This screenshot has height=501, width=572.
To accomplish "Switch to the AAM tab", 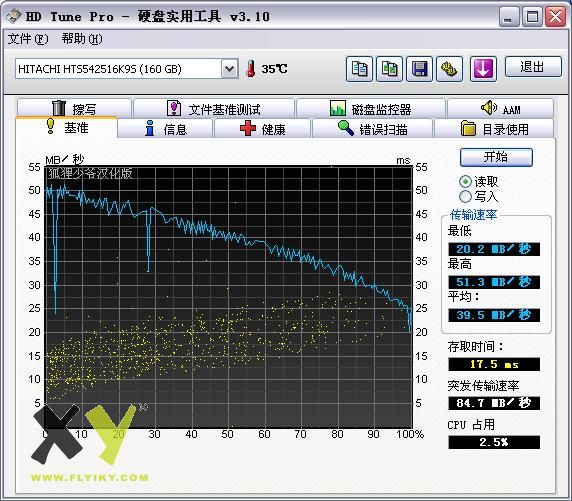I will [500, 109].
